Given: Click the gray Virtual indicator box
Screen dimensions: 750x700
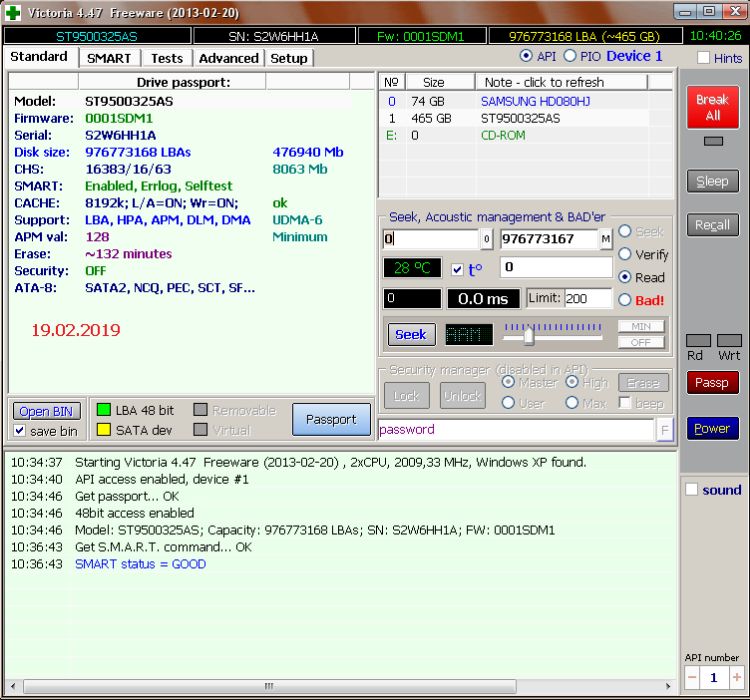Looking at the screenshot, I should coord(200,430).
